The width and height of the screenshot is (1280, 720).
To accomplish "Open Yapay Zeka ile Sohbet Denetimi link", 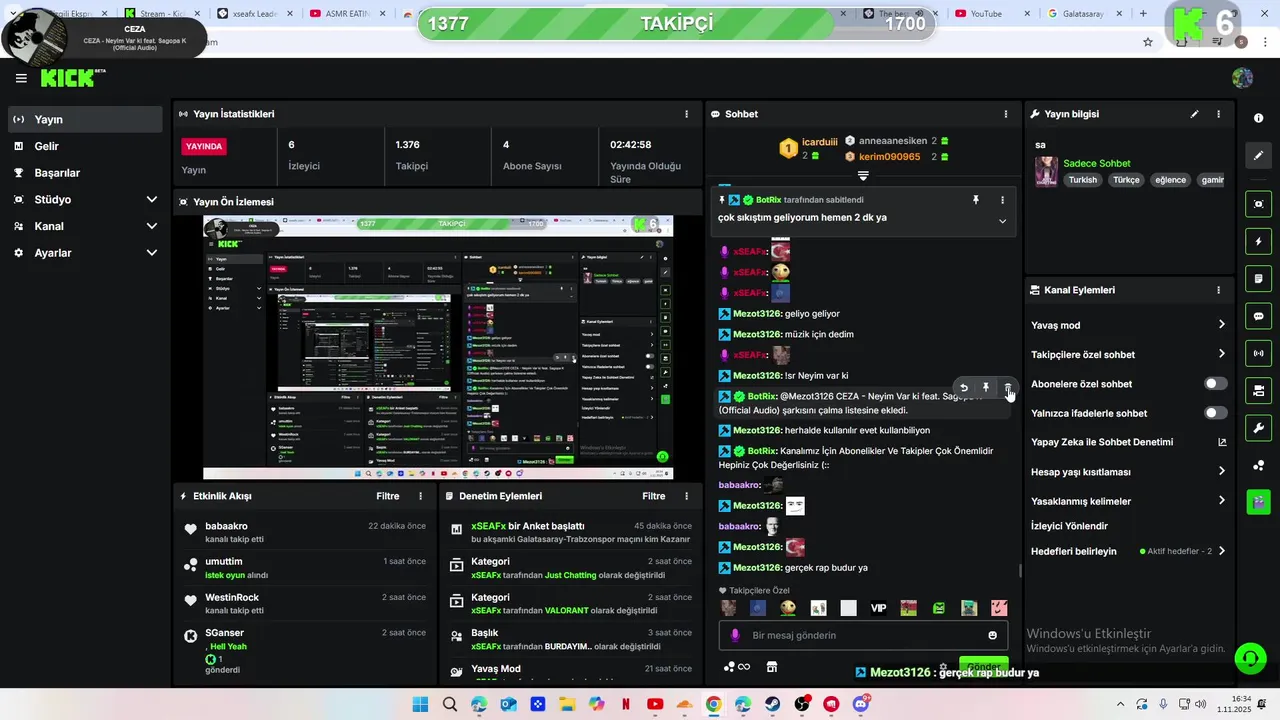I will coord(1128,442).
